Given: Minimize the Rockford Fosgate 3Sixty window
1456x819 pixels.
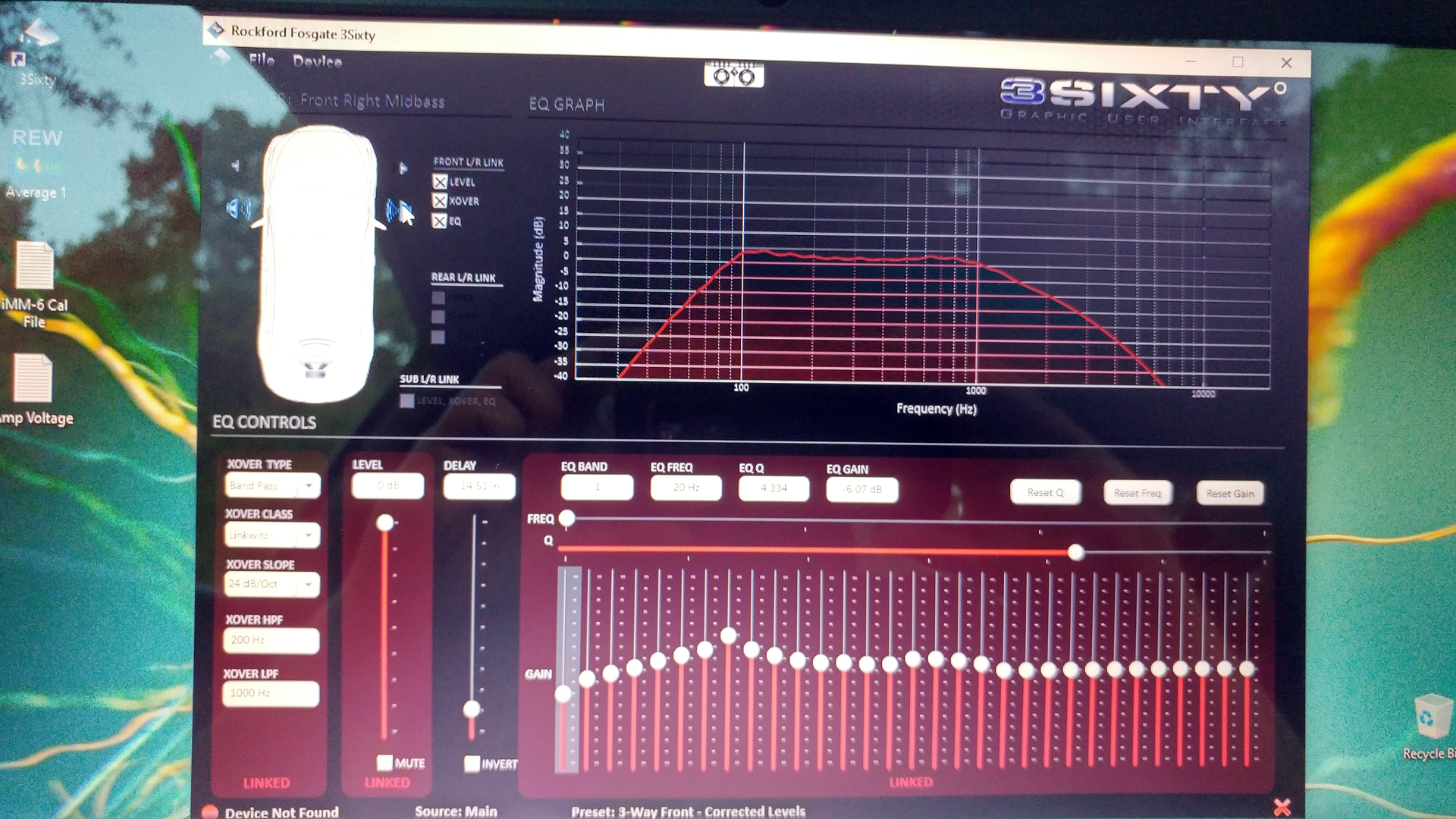Looking at the screenshot, I should click(1190, 61).
